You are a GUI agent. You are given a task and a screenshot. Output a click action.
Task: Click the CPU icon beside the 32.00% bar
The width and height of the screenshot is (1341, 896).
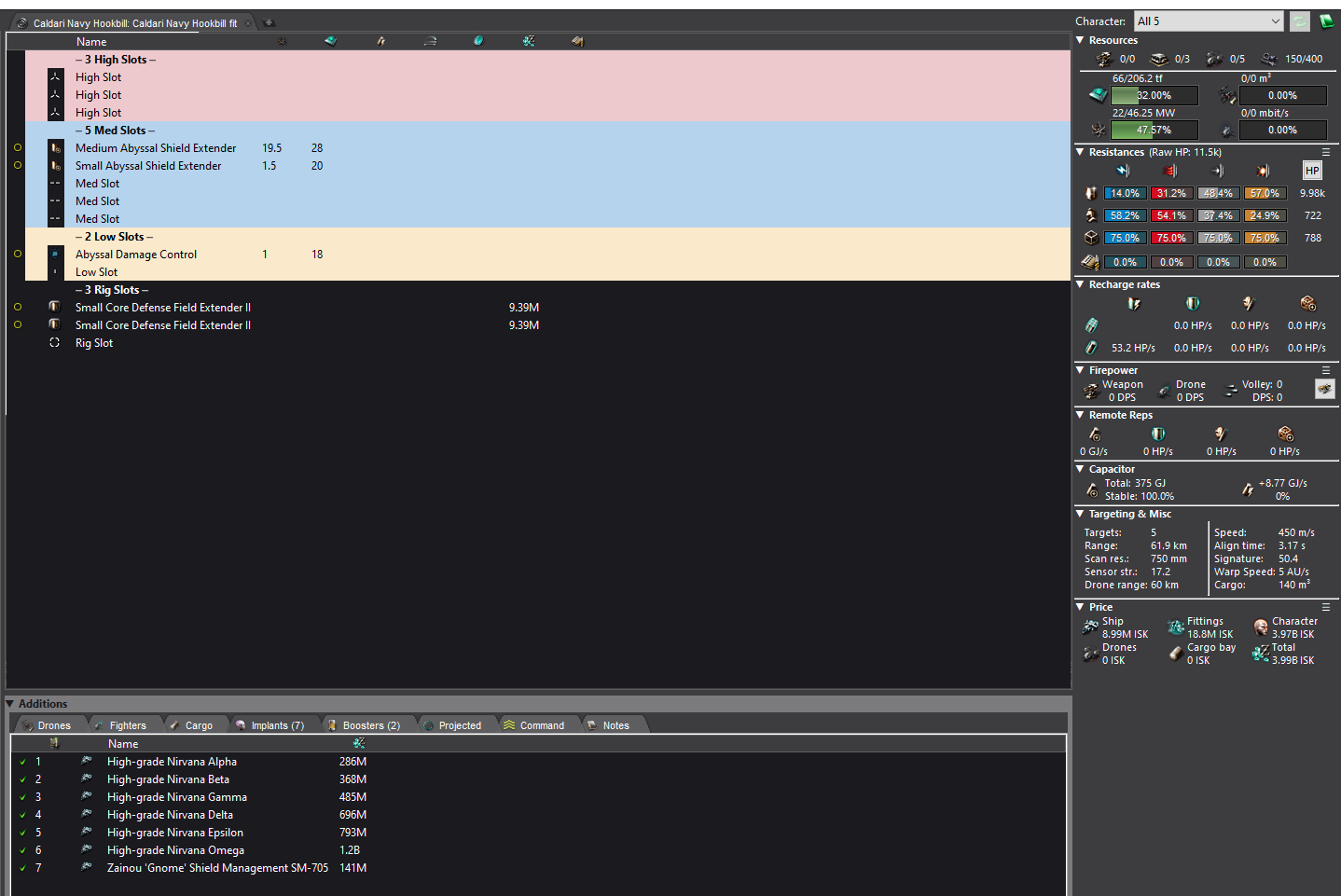[x=1098, y=95]
